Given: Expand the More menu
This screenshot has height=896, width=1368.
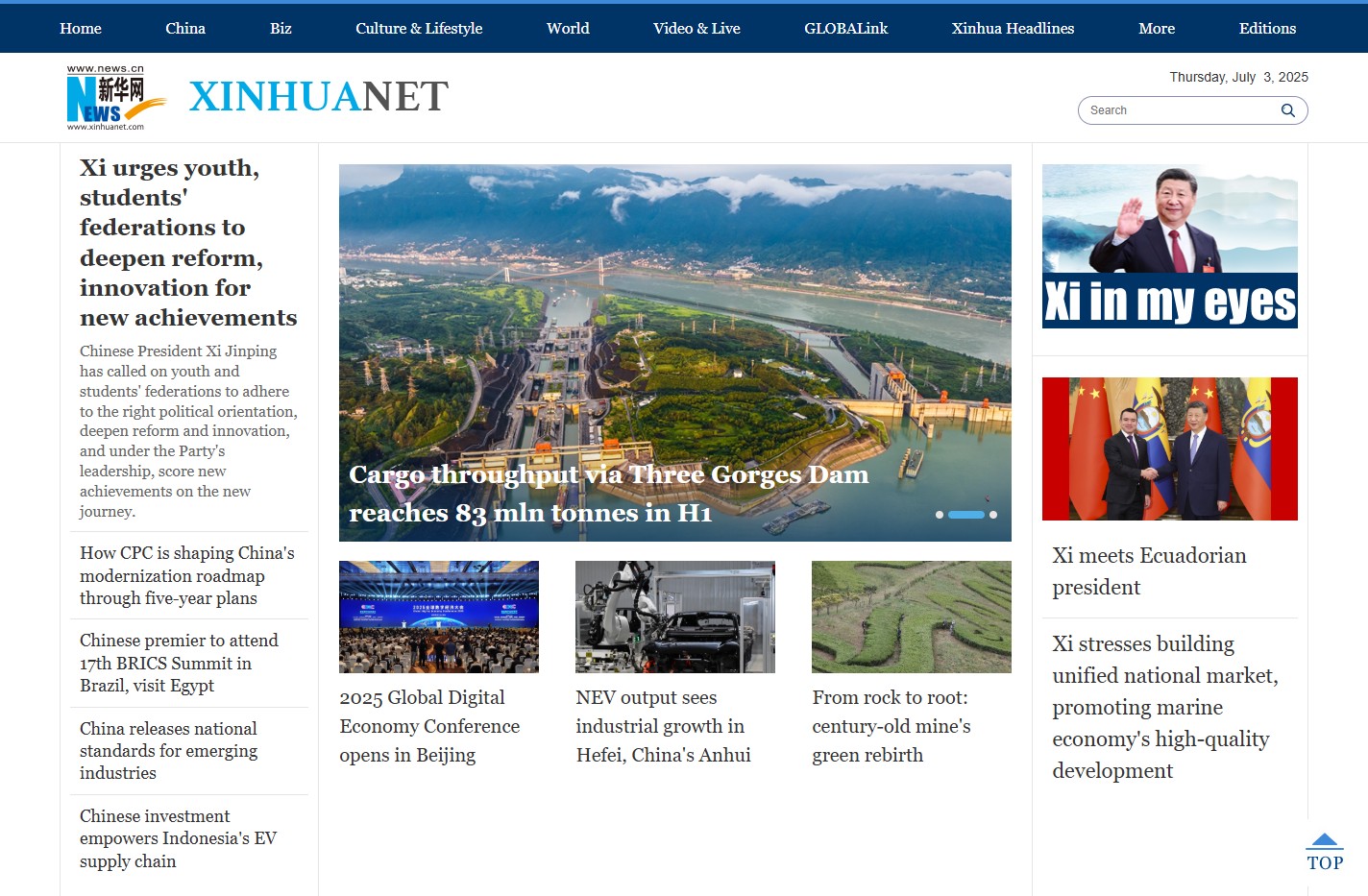Looking at the screenshot, I should (1157, 29).
